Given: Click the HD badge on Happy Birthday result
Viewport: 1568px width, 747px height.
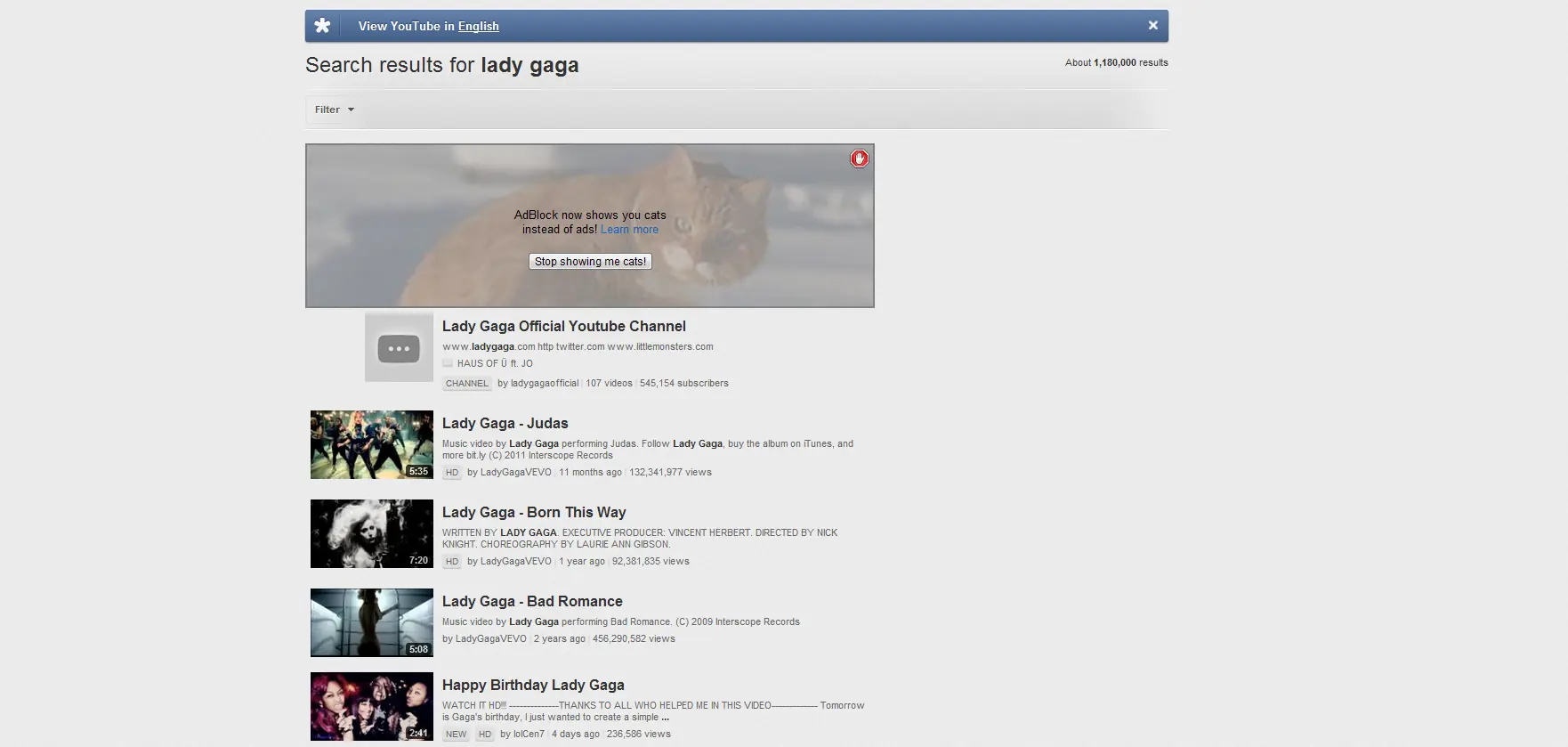Looking at the screenshot, I should click(485, 735).
